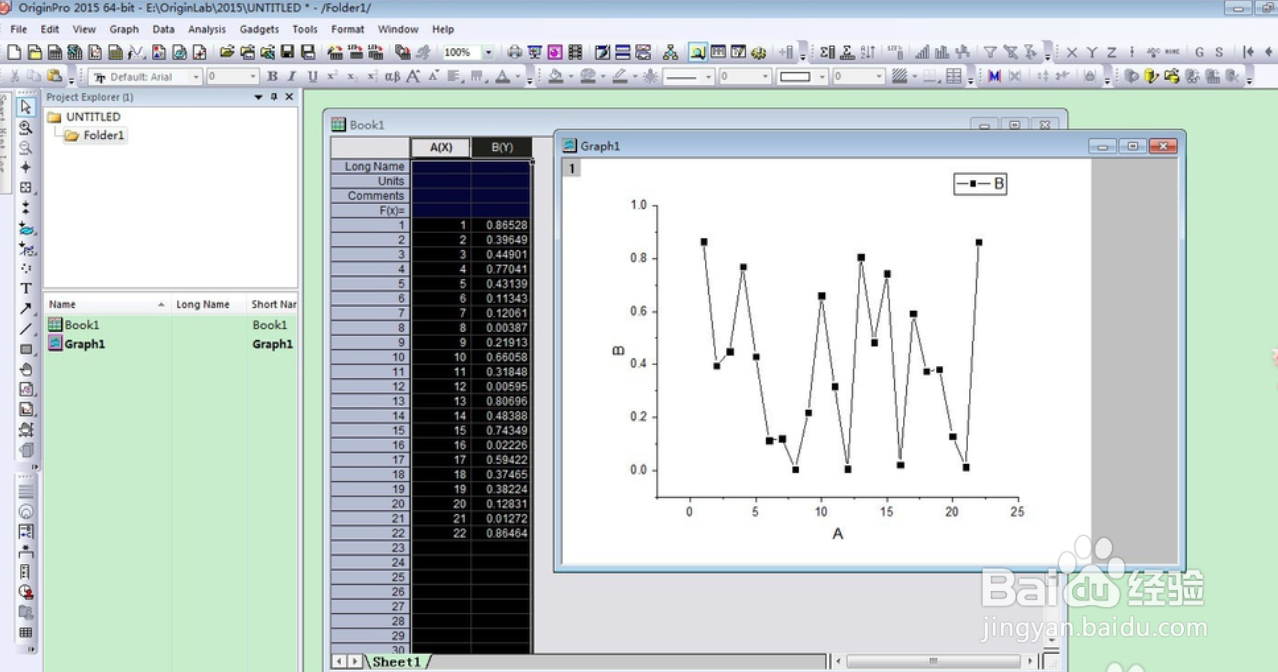1278x672 pixels.
Task: Click the Sort columns icon
Action: [867, 52]
